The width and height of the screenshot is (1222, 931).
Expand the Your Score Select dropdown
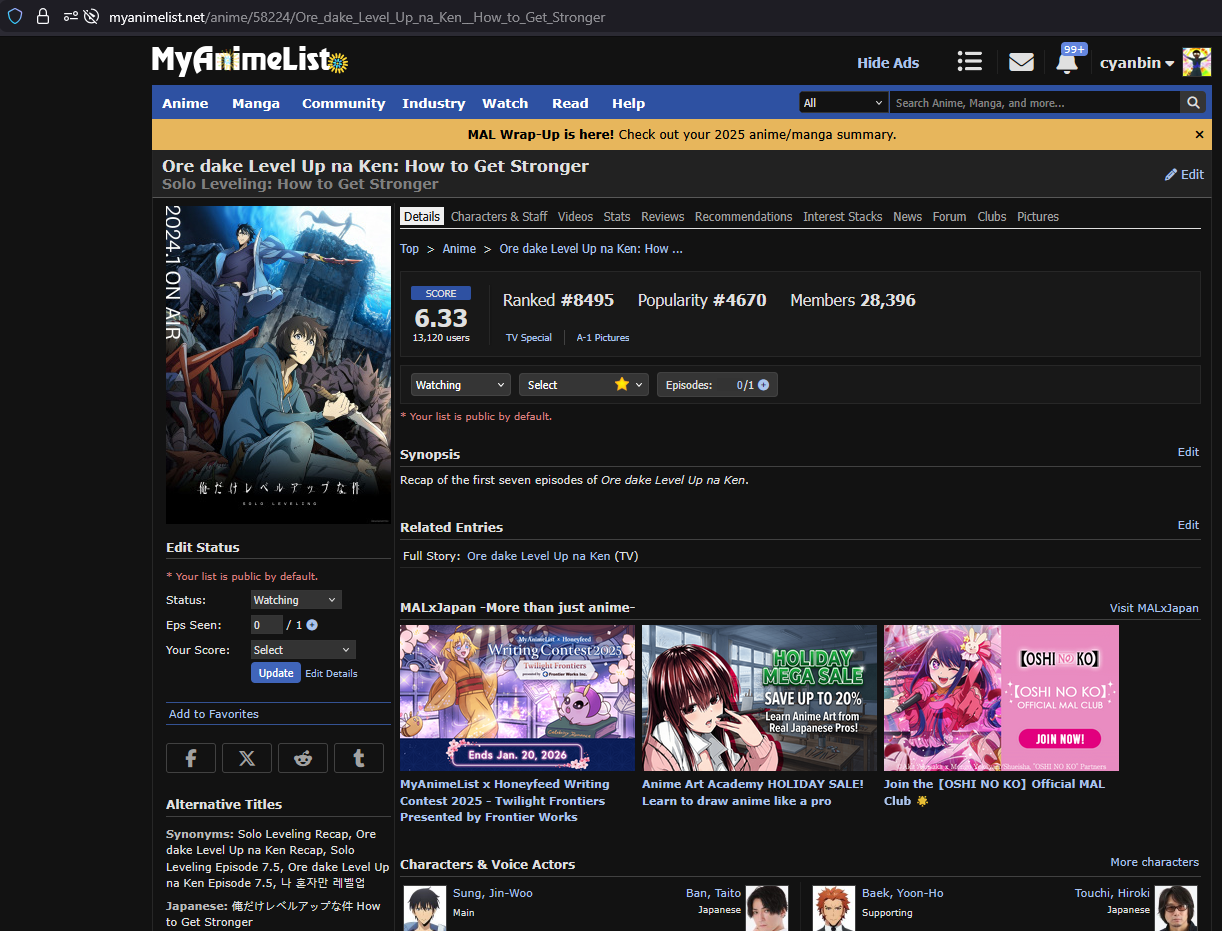click(303, 650)
